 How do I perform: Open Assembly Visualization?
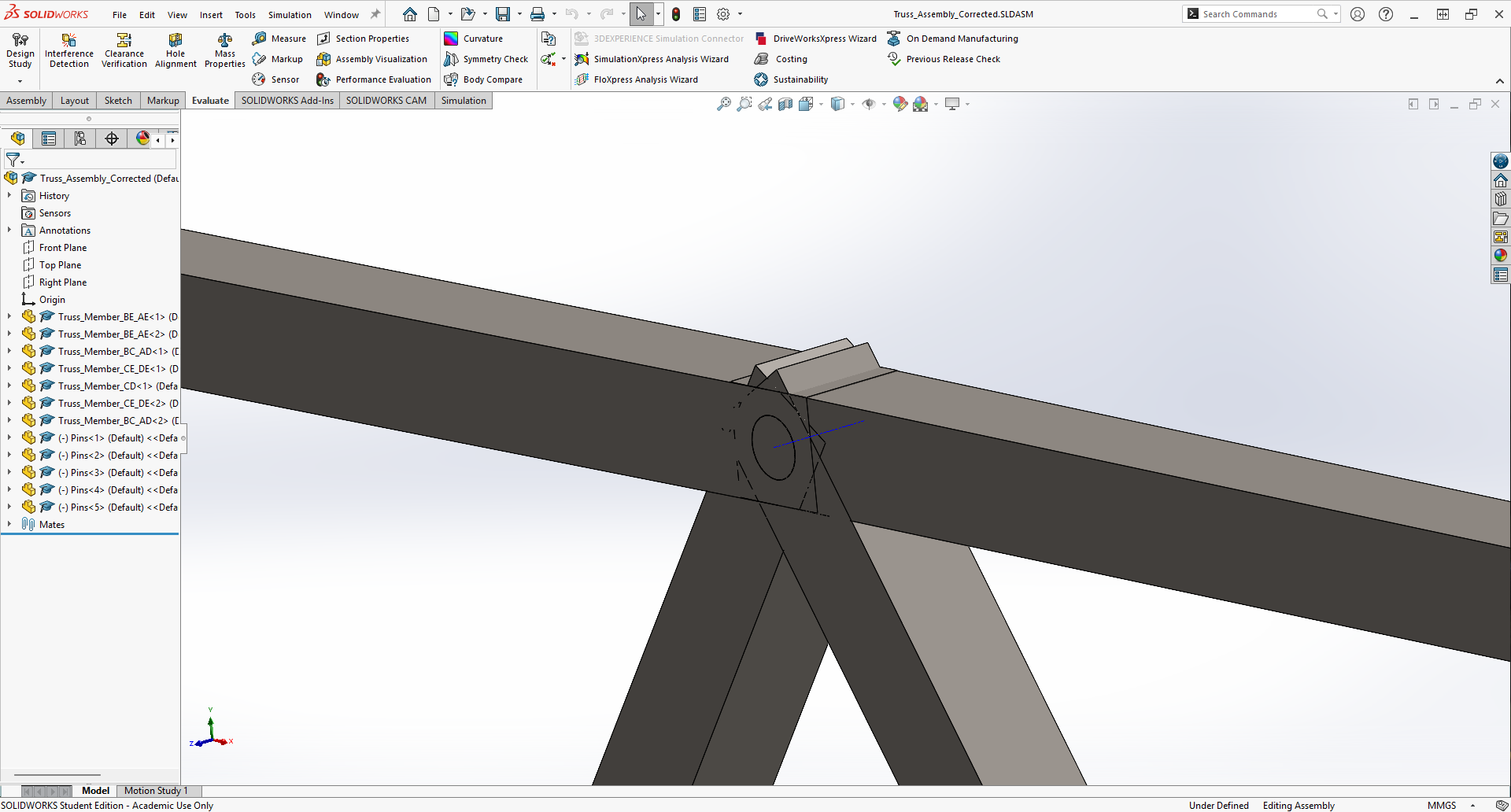[372, 59]
